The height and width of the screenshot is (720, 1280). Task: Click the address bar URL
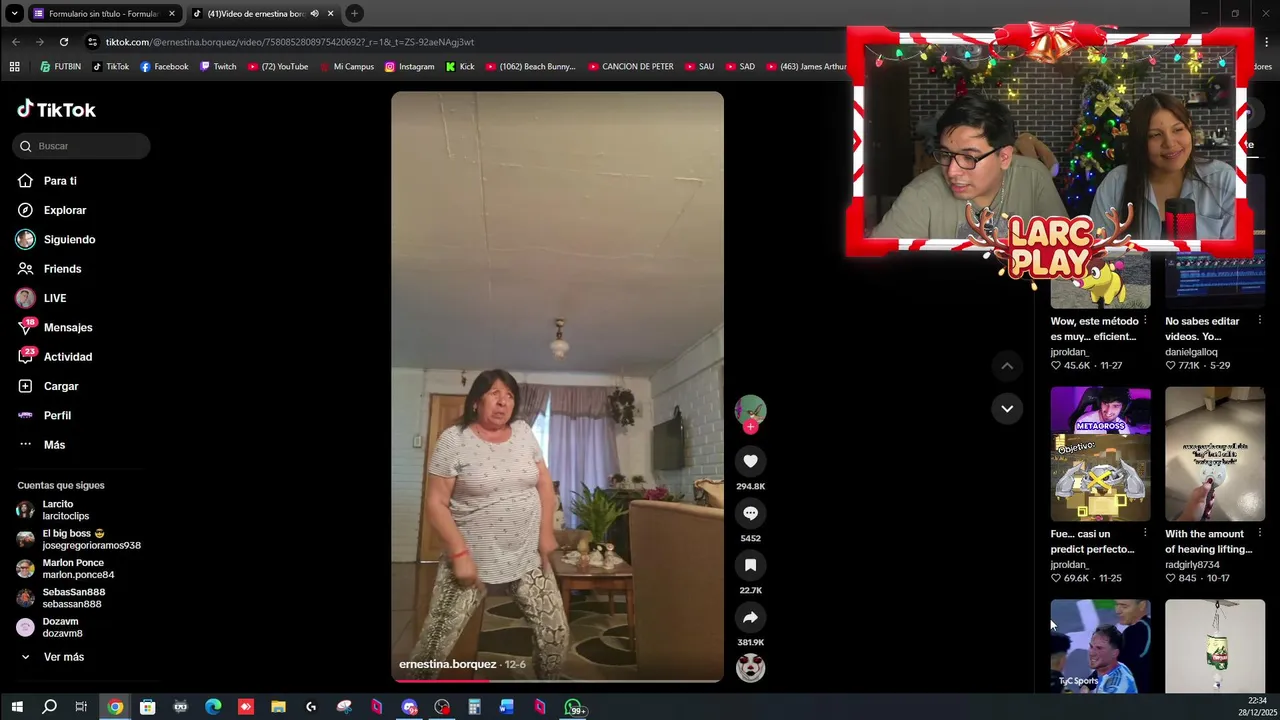pos(290,42)
